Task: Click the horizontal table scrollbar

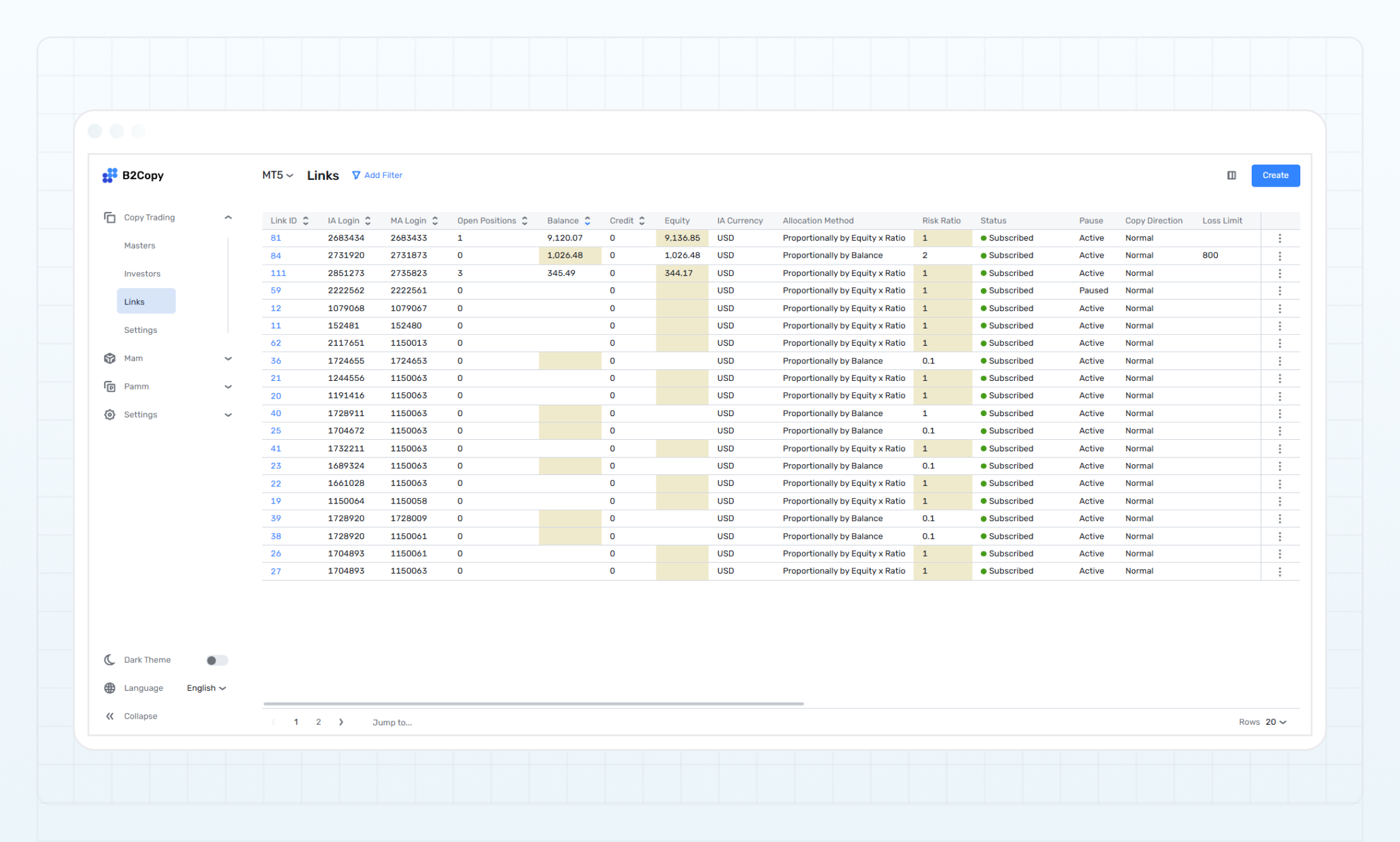Action: coord(533,703)
